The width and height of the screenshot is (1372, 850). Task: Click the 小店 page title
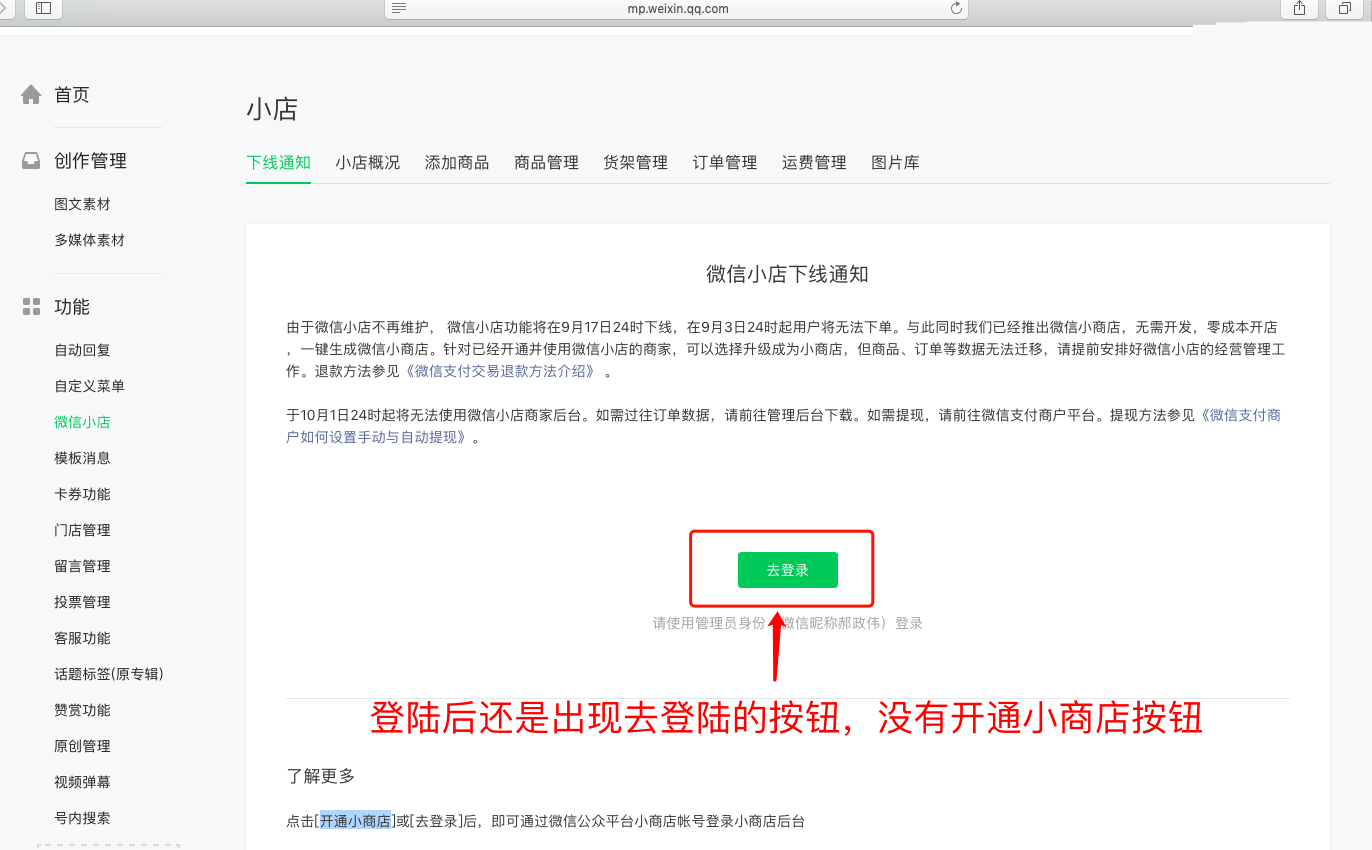(272, 109)
